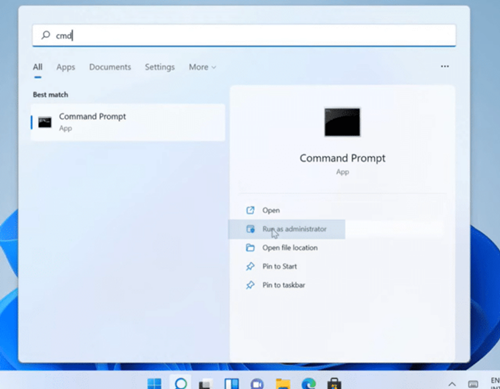
Task: Select Command Prompt best match result
Action: click(128, 122)
